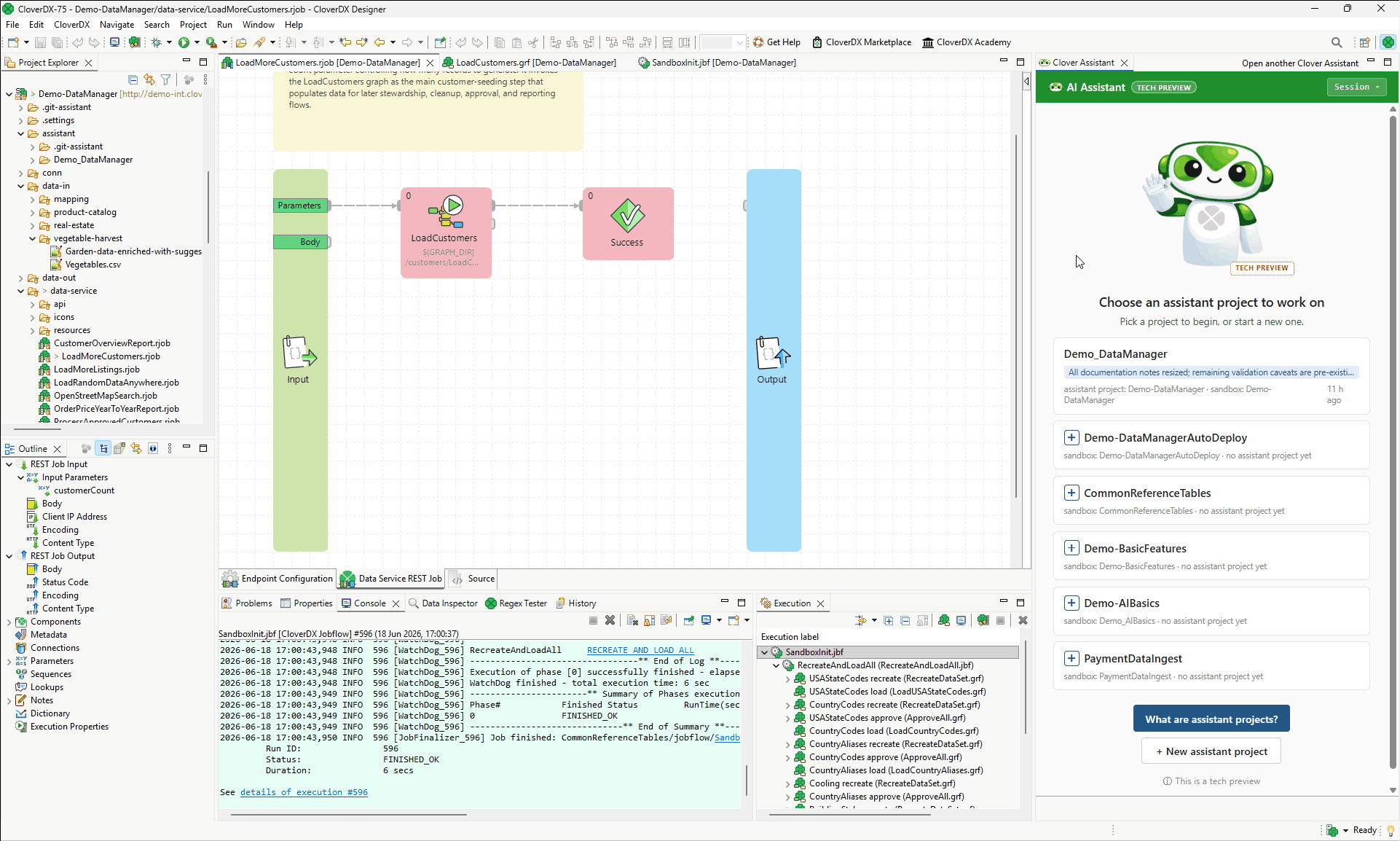Click Remove All Terminated Launches double-X icon

pyautogui.click(x=610, y=620)
